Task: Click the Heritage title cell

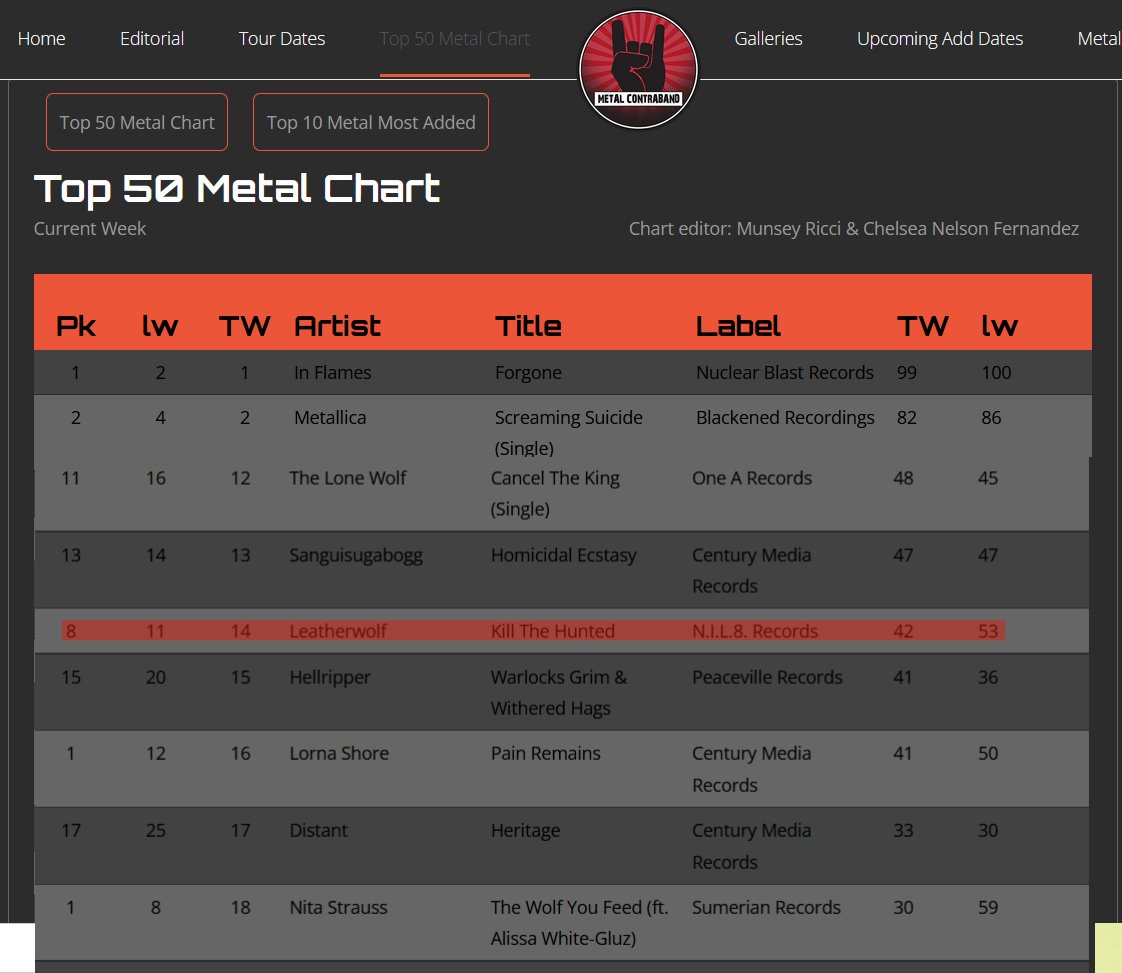Action: [525, 831]
